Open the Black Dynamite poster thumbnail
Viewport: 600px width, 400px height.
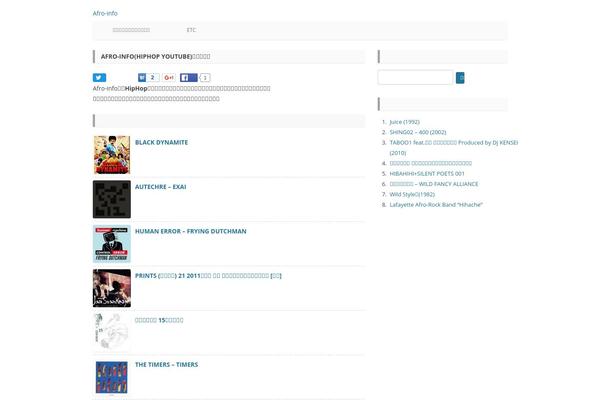click(112, 155)
